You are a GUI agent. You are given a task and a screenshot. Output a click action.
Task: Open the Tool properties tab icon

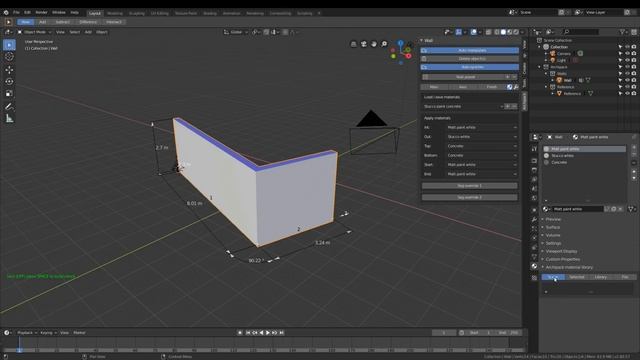point(534,149)
